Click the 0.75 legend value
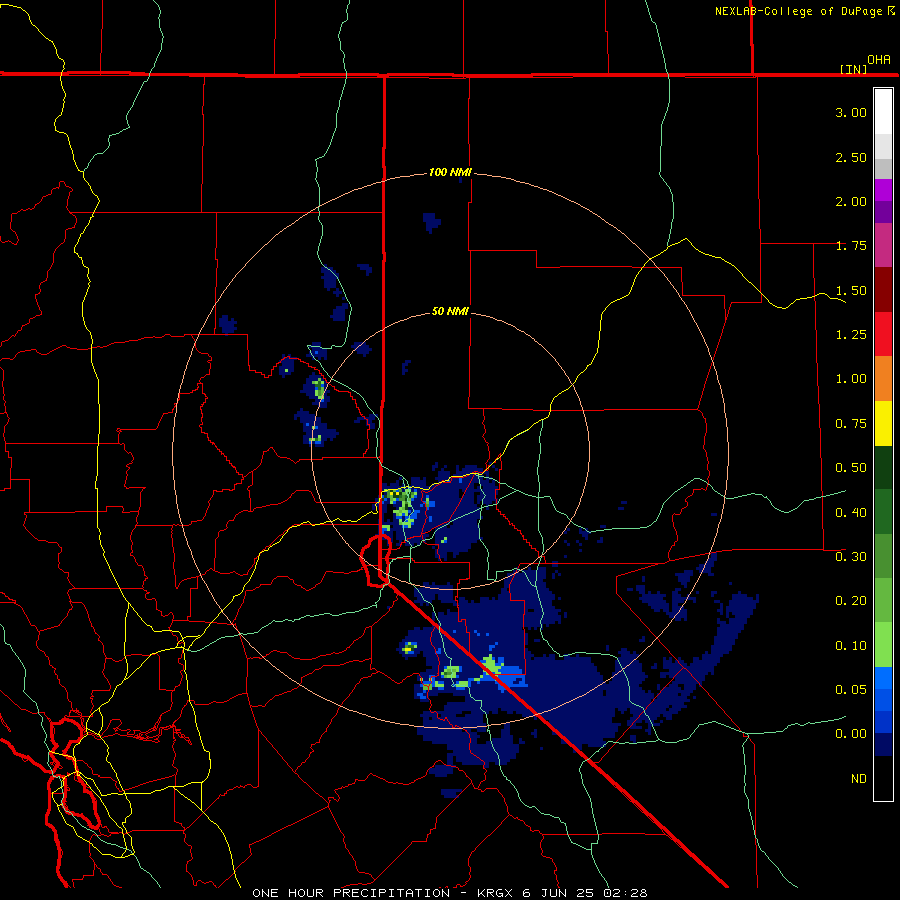This screenshot has width=900, height=900. coord(851,424)
